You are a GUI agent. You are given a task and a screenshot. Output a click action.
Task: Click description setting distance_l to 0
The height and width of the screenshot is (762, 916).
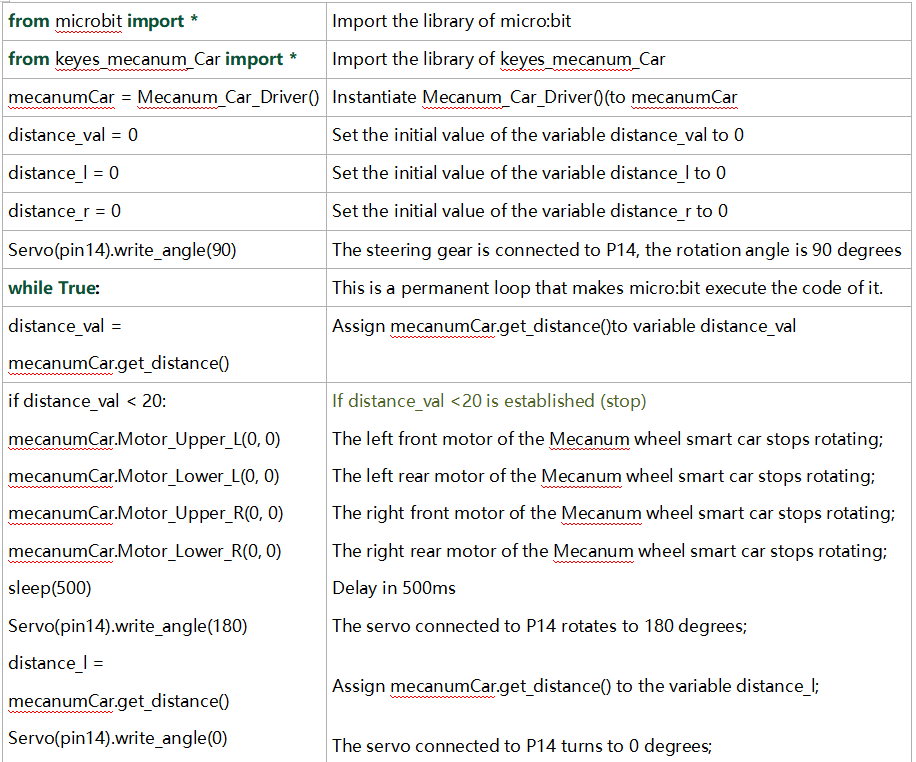pos(529,174)
